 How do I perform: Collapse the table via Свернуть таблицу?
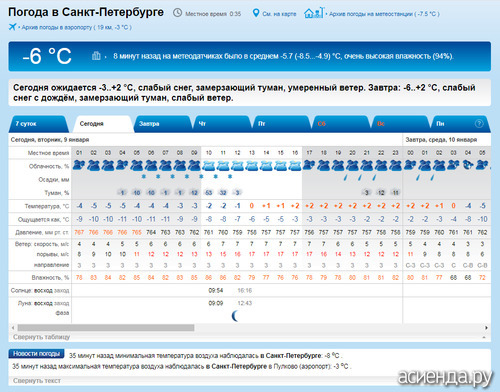(x=42, y=337)
